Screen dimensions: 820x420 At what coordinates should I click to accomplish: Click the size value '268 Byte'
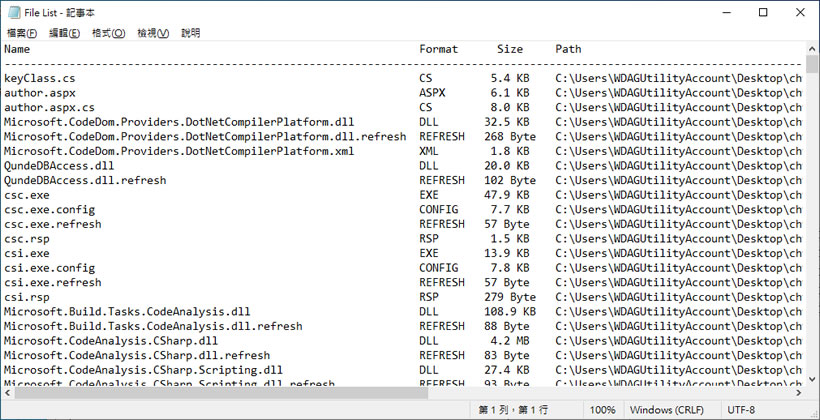510,137
